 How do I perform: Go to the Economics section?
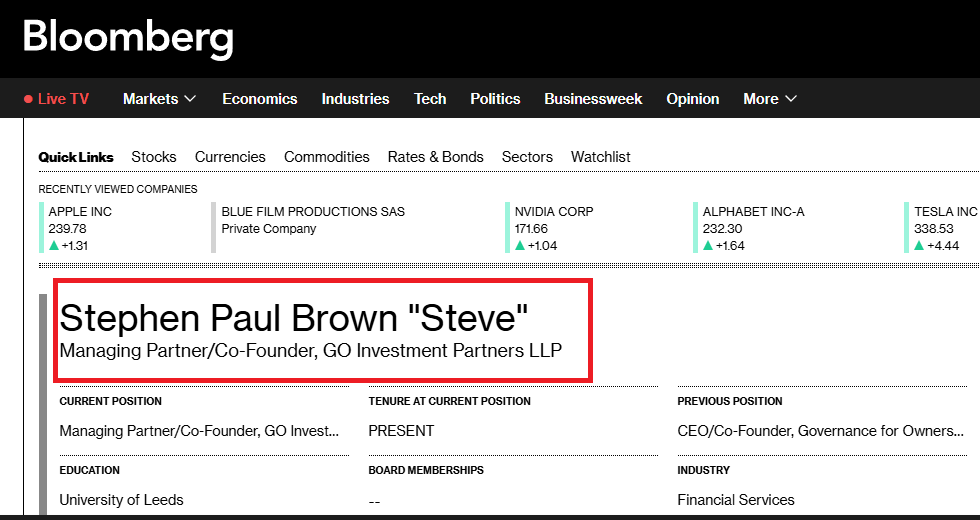coord(260,99)
